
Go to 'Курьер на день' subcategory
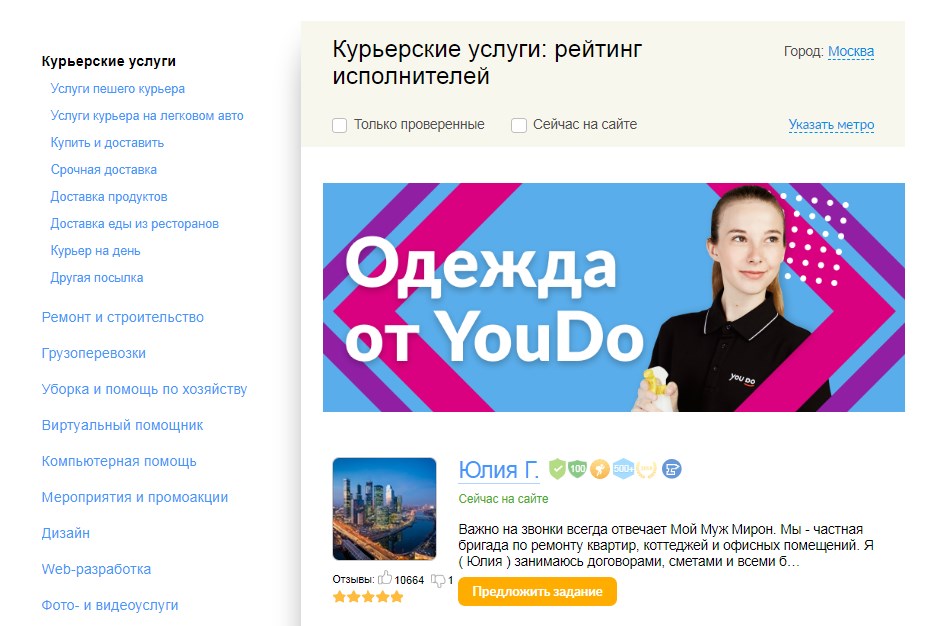click(x=96, y=251)
